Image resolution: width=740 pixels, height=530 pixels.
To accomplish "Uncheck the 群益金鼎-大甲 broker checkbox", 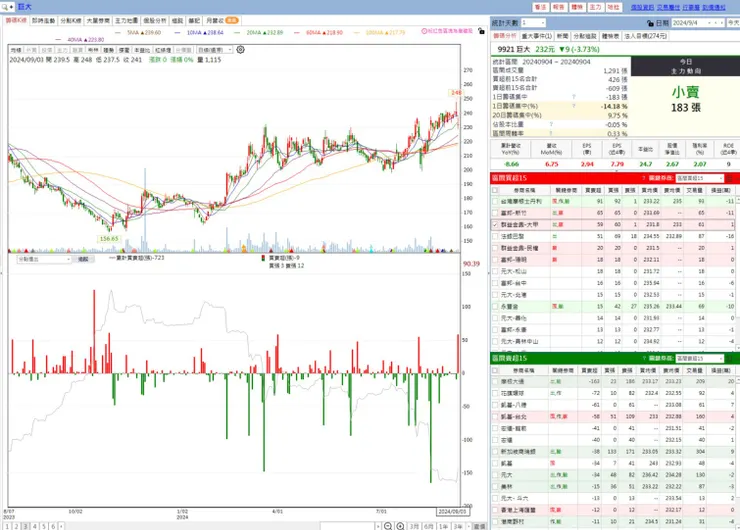I will pos(495,225).
